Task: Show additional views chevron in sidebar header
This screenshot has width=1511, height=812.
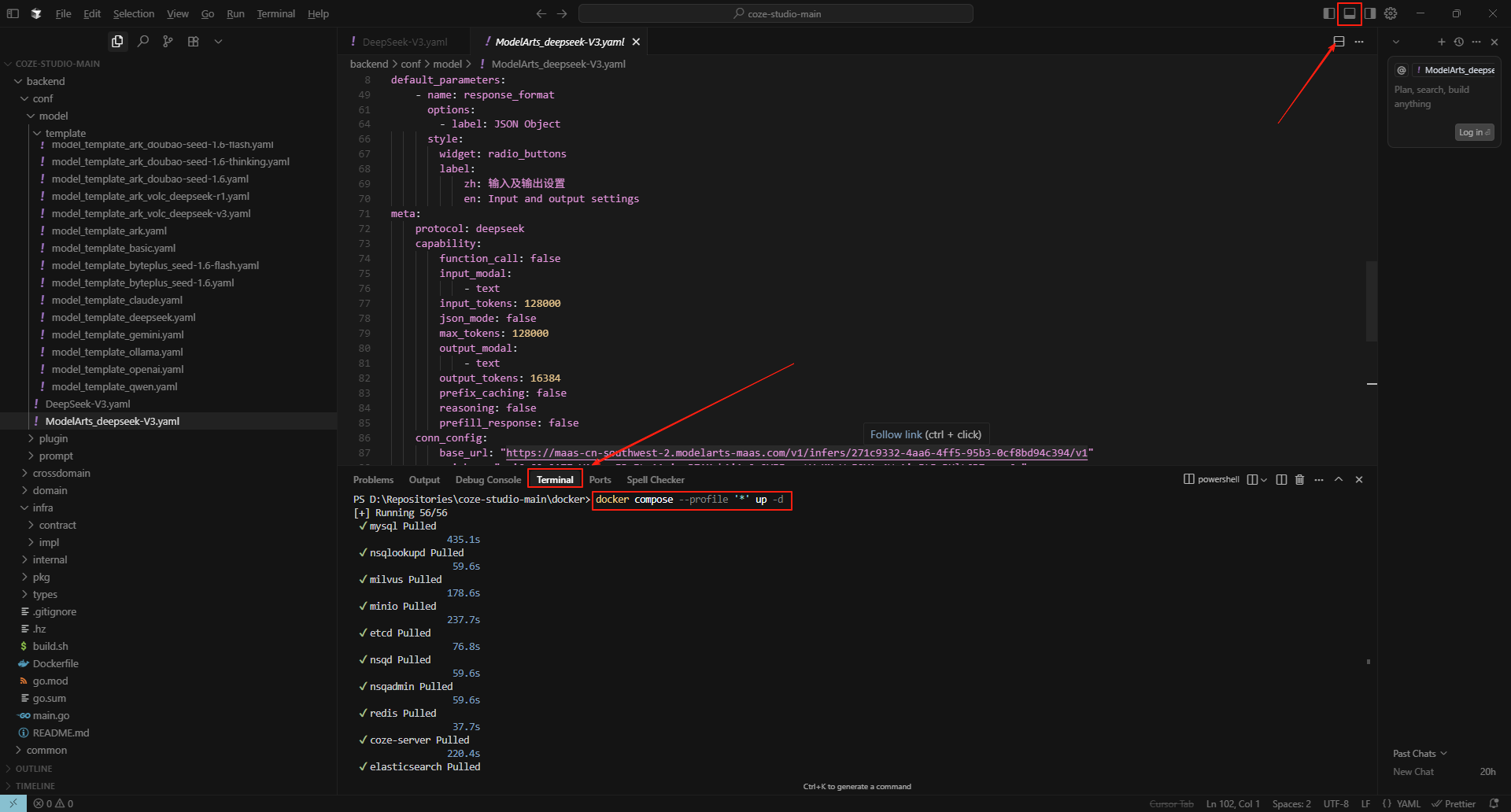Action: [218, 42]
